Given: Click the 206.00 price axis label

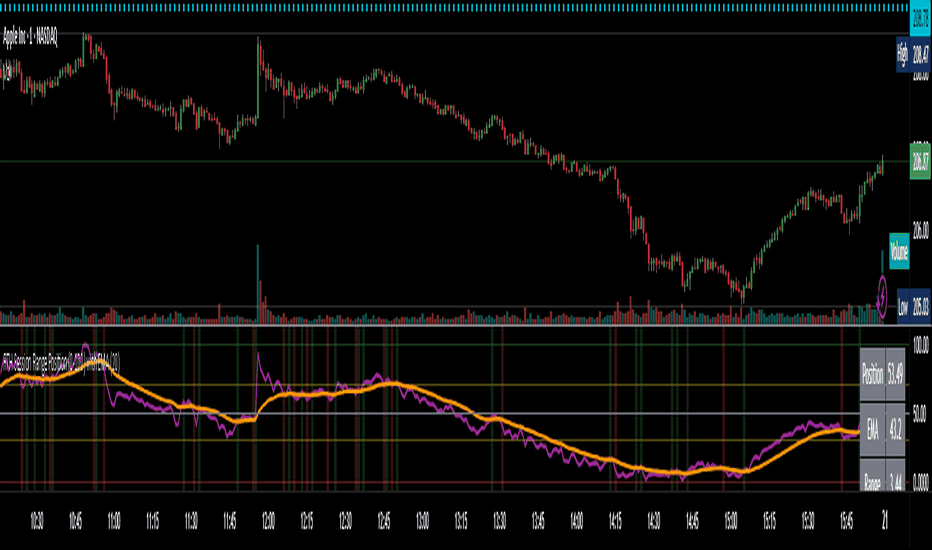Looking at the screenshot, I should pyautogui.click(x=920, y=228).
